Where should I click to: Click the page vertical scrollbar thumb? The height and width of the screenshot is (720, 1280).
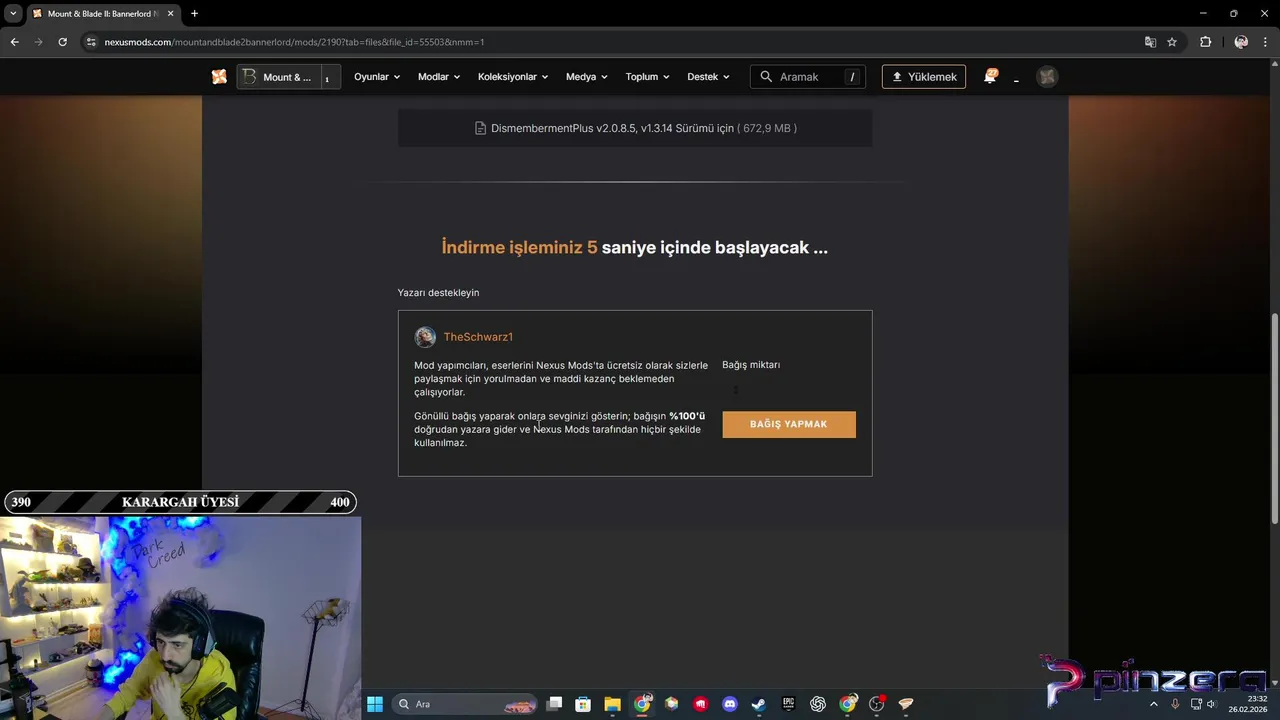click(1274, 418)
